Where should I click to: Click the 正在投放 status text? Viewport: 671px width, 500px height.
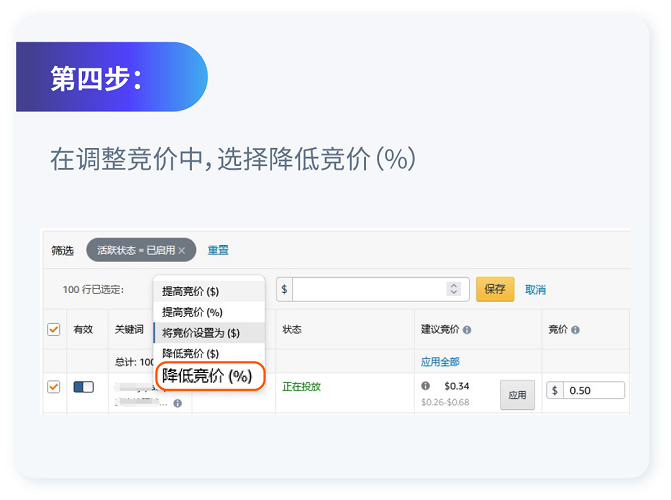coord(302,387)
